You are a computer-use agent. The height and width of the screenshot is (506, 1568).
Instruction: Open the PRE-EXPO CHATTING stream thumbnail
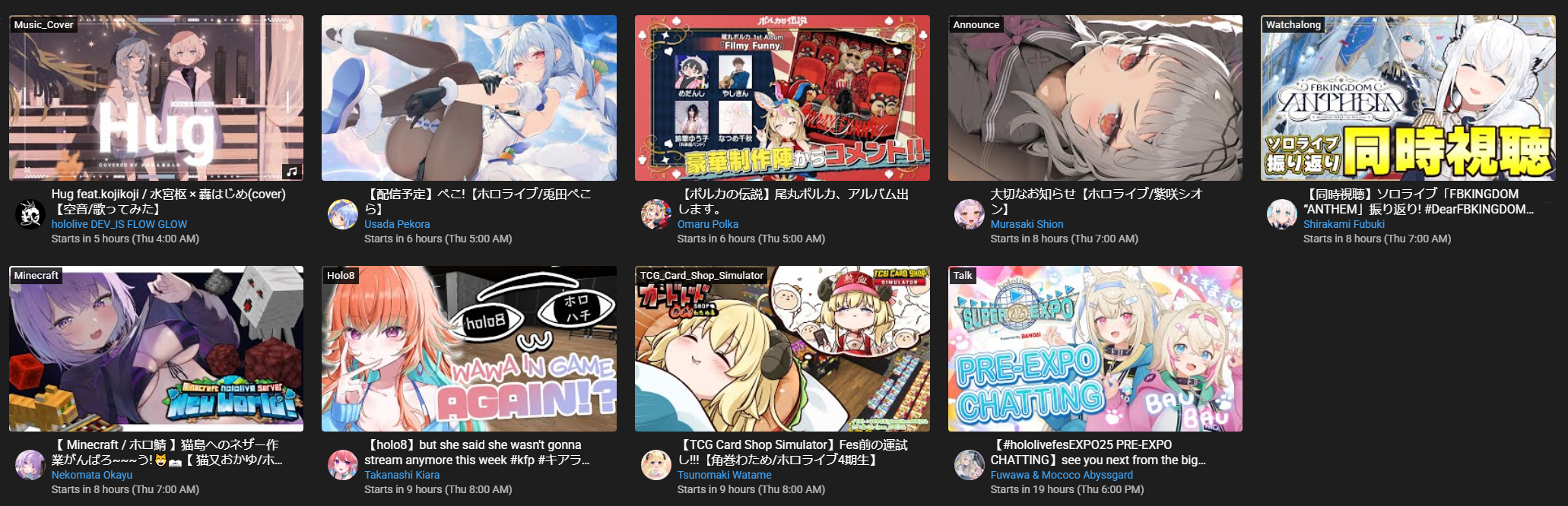click(1095, 349)
